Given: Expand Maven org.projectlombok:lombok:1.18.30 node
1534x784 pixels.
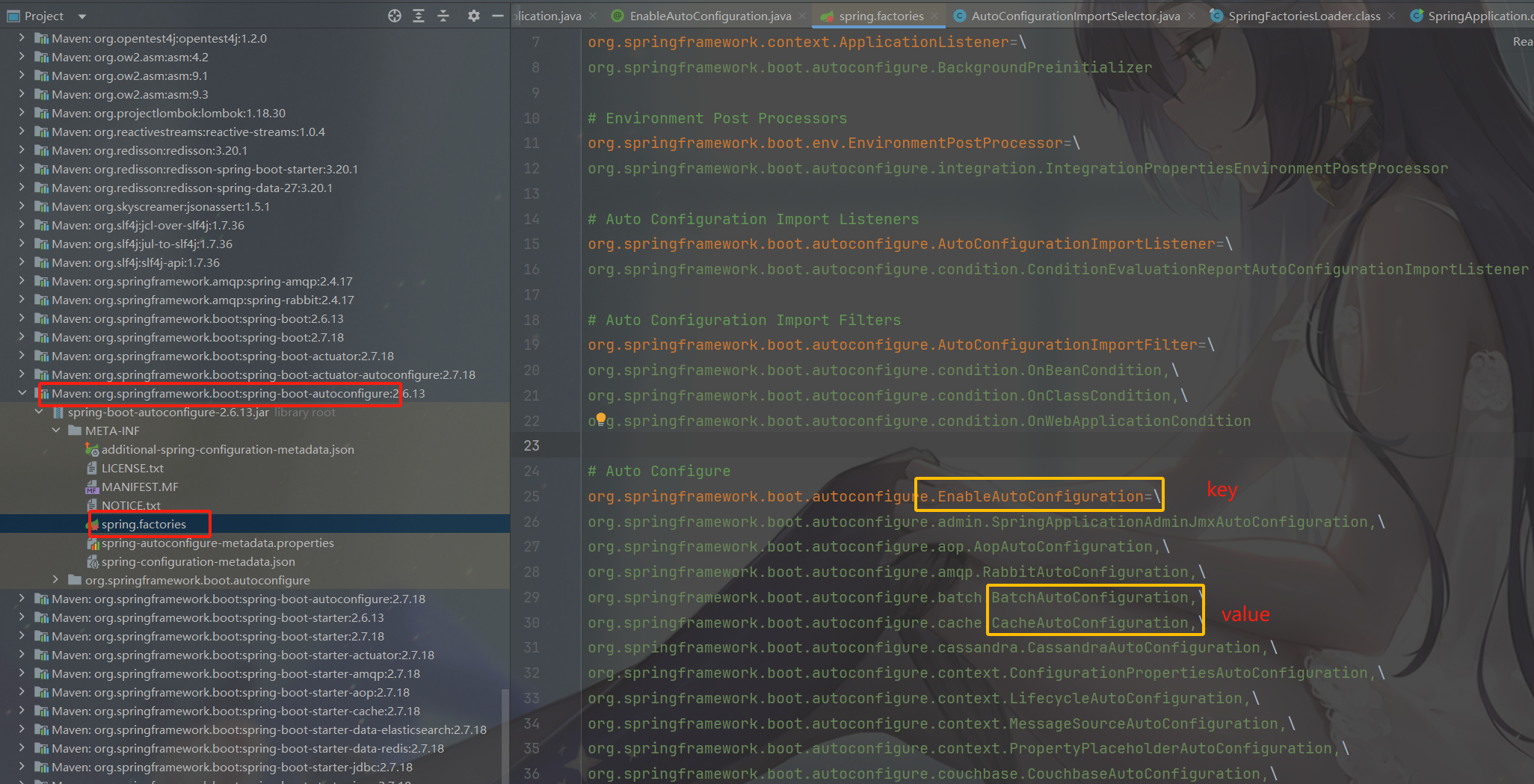Looking at the screenshot, I should click(x=22, y=113).
